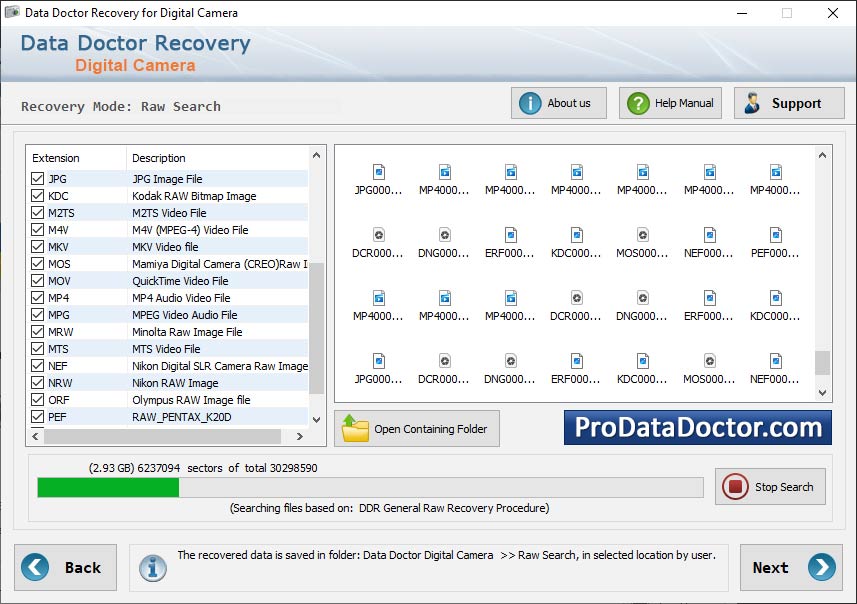Toggle the MKV Video file checkbox
The width and height of the screenshot is (857, 604).
click(x=40, y=246)
